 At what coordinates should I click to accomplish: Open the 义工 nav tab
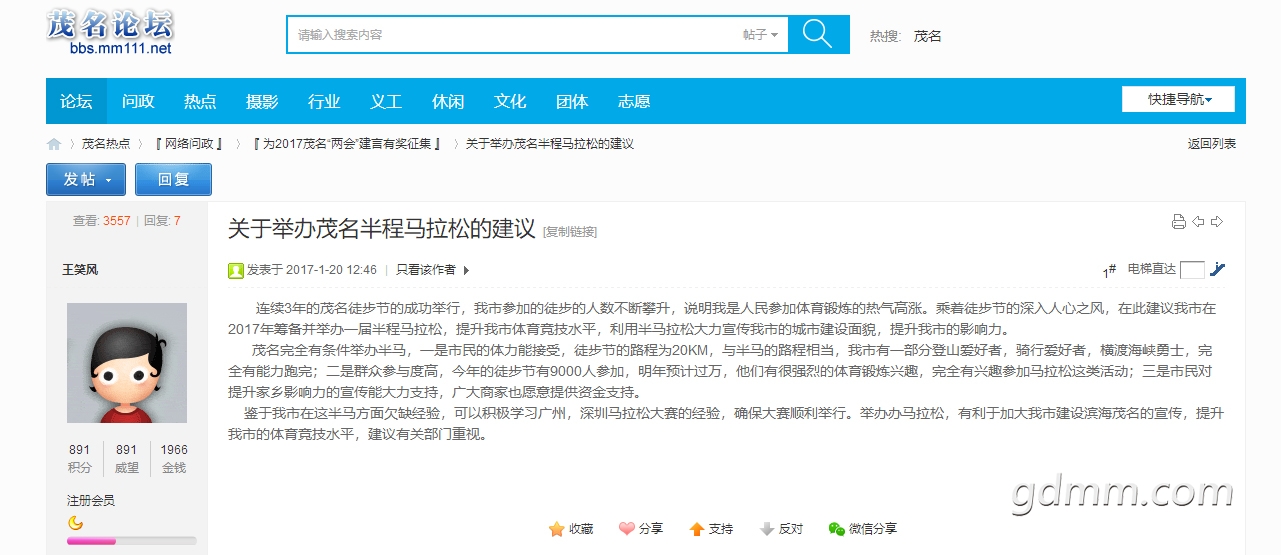click(x=386, y=101)
